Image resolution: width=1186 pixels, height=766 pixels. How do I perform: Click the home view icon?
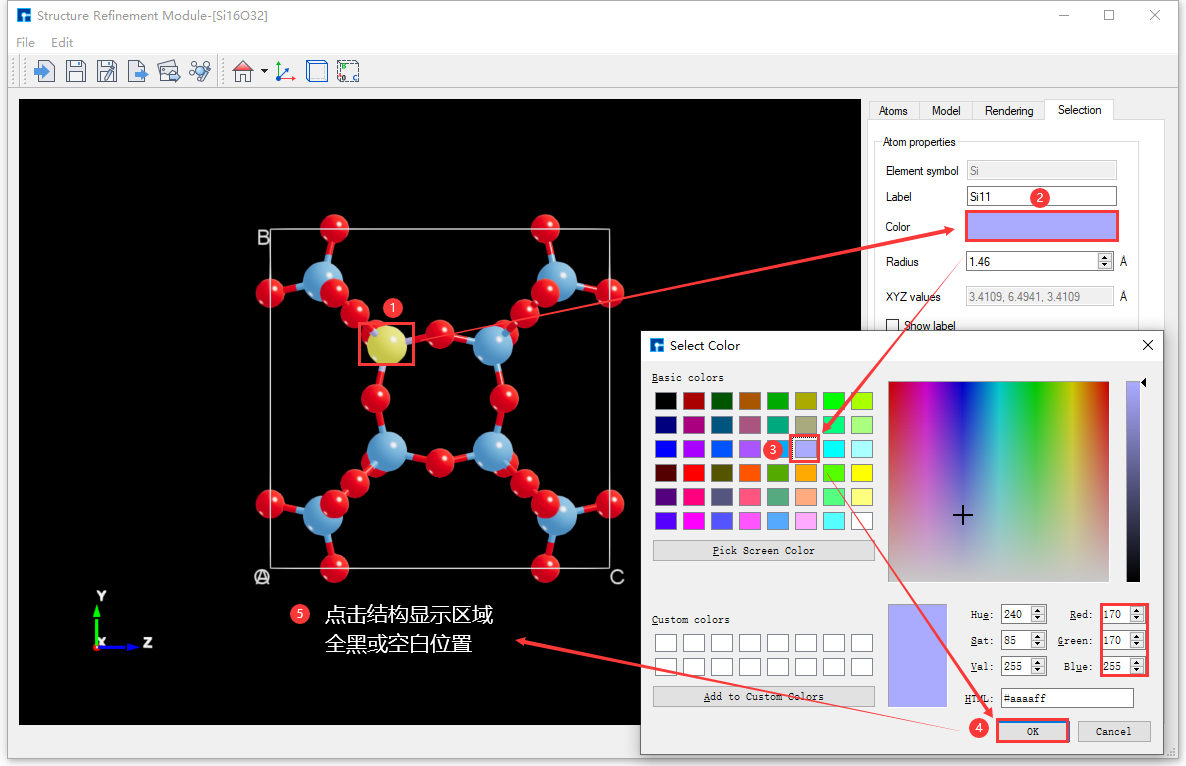[242, 71]
